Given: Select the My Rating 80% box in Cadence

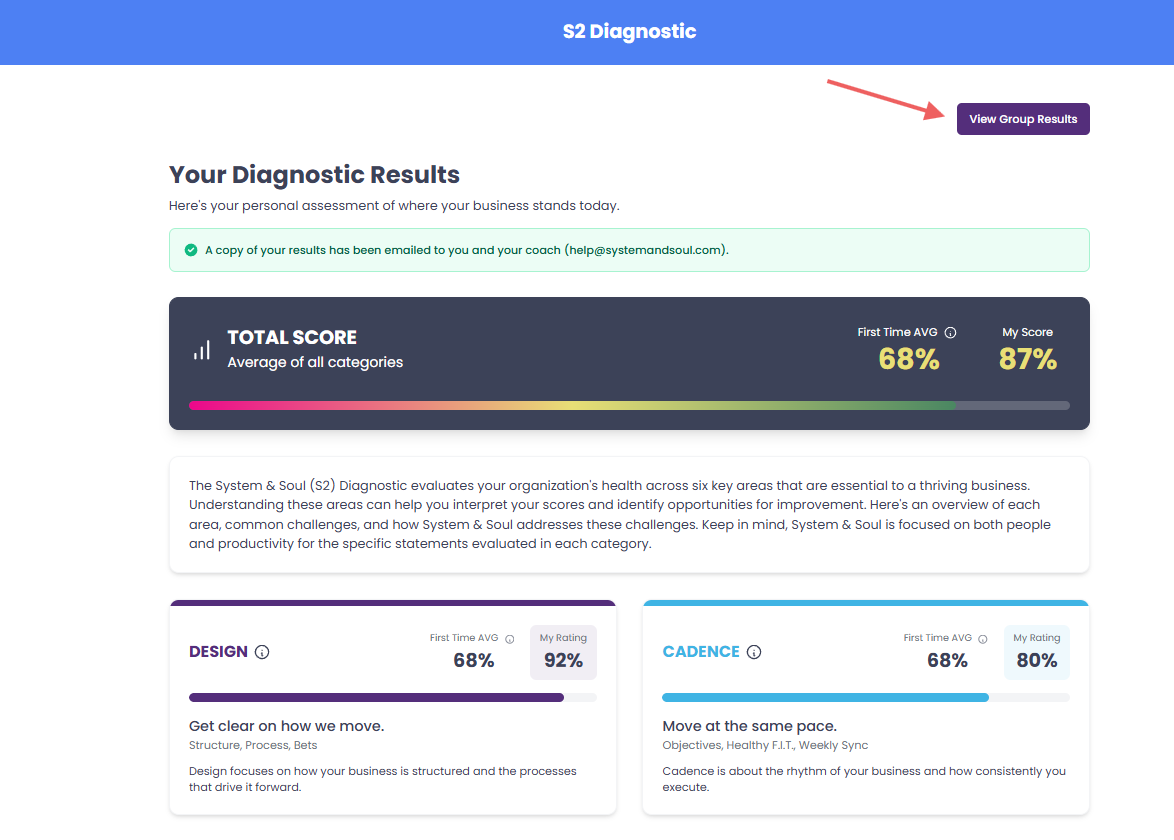Looking at the screenshot, I should 1036,652.
